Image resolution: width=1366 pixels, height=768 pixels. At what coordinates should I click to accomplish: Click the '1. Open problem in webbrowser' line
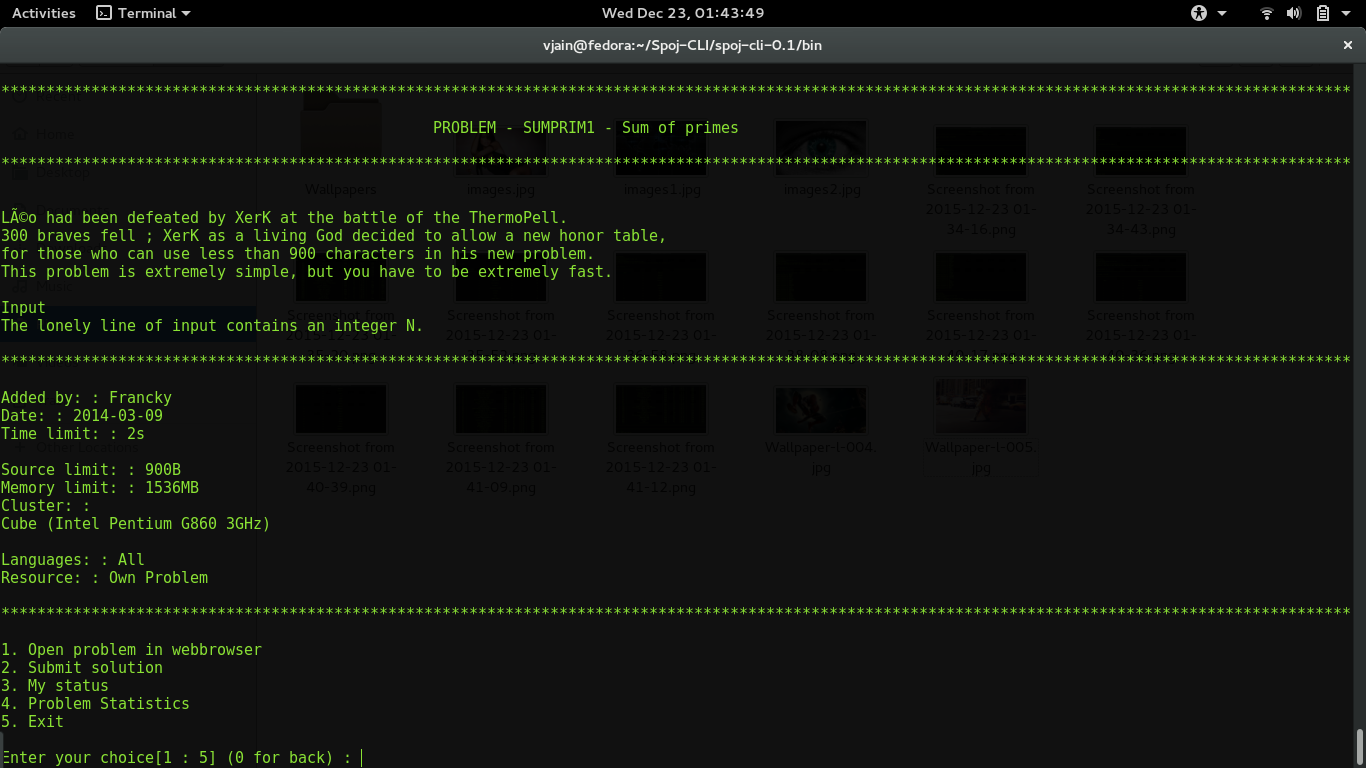[131, 650]
